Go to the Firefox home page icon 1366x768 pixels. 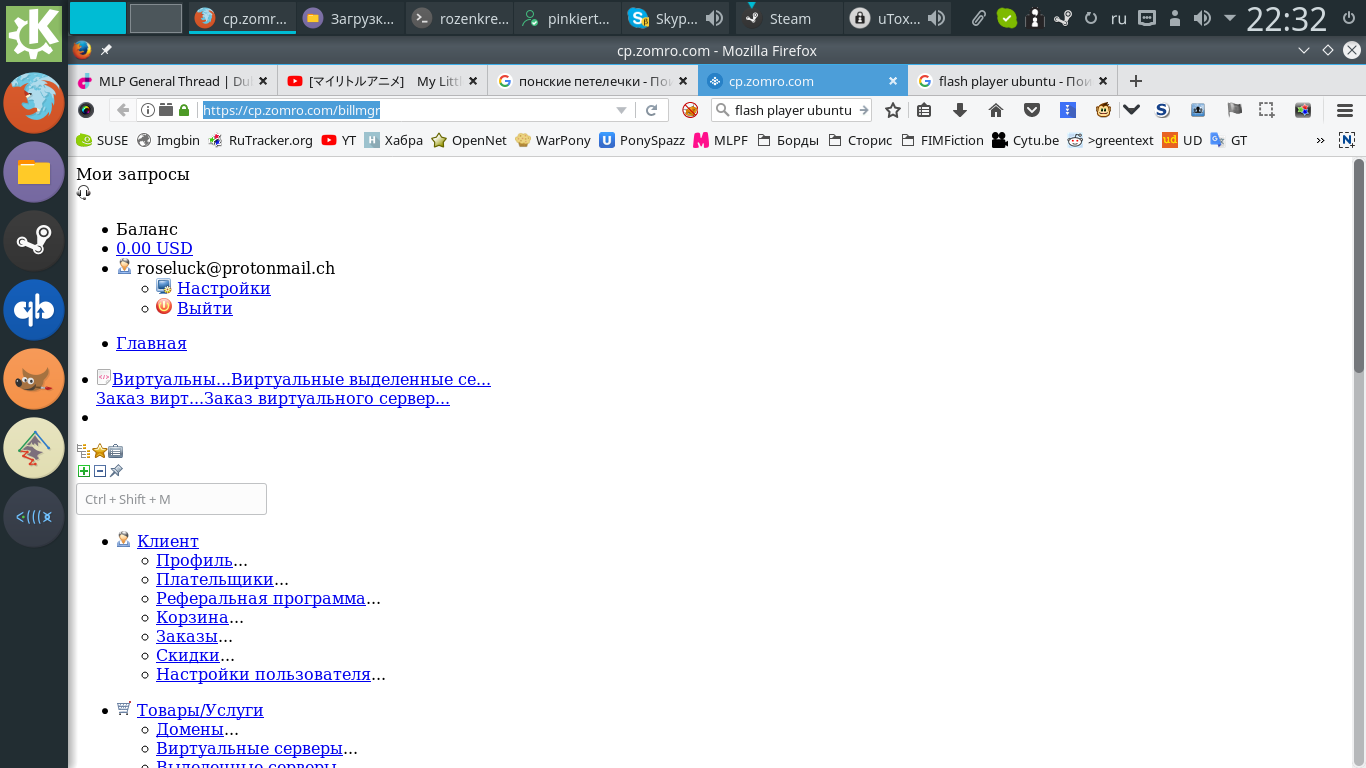point(996,110)
